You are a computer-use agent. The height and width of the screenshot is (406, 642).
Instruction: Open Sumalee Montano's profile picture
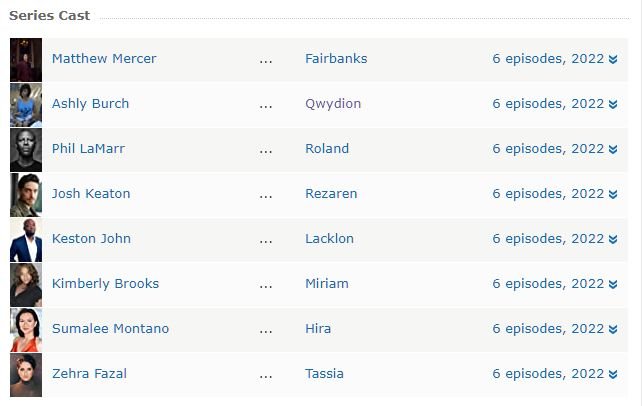click(x=26, y=329)
